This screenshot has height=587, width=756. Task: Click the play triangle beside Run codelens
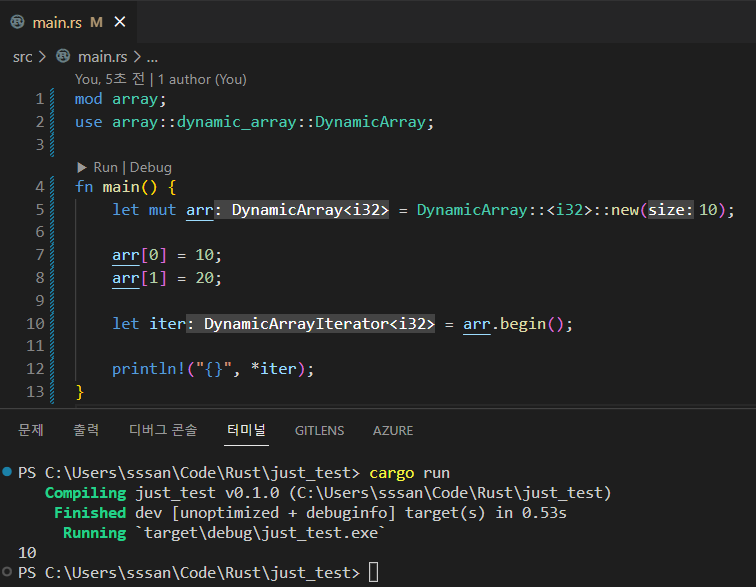pyautogui.click(x=82, y=167)
